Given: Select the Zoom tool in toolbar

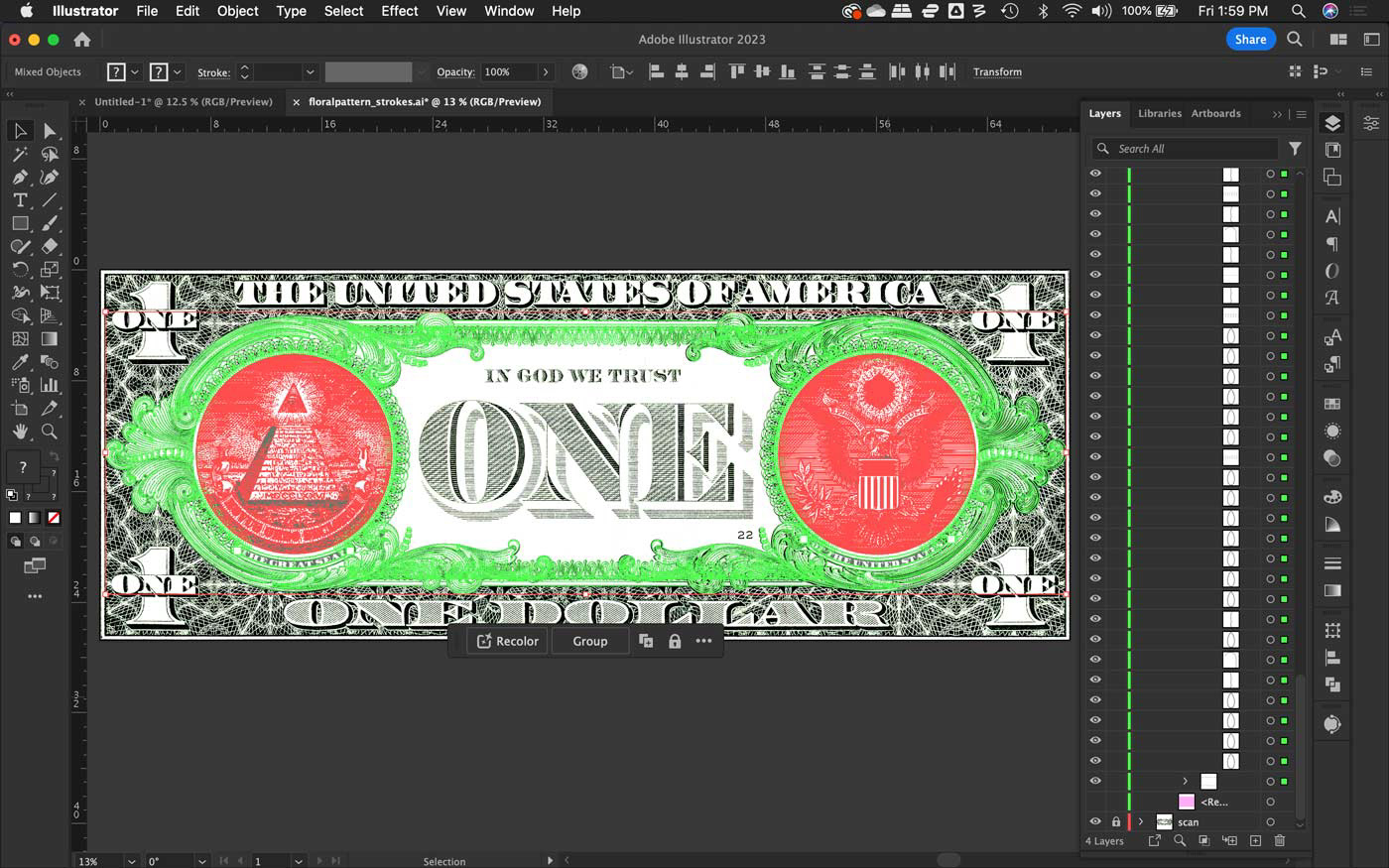Looking at the screenshot, I should pyautogui.click(x=50, y=432).
